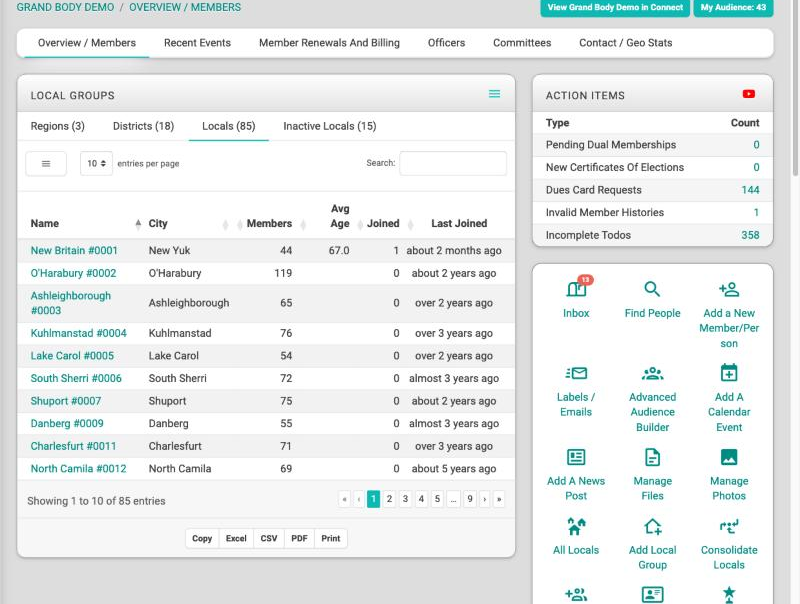The image size is (800, 604).
Task: Click the Add A News Post icon
Action: (576, 457)
